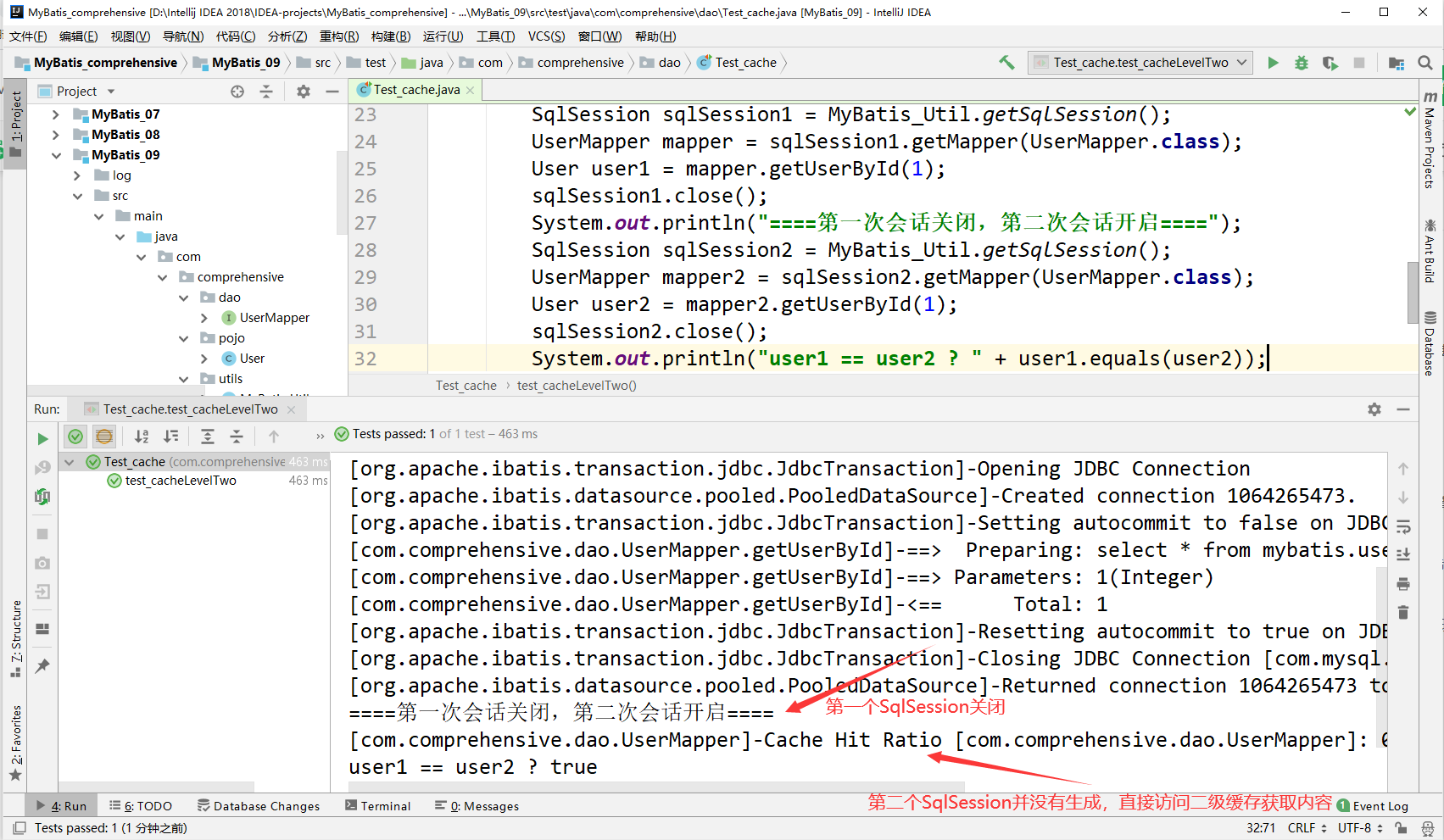Open the Z: Structure side panel

[x=16, y=640]
